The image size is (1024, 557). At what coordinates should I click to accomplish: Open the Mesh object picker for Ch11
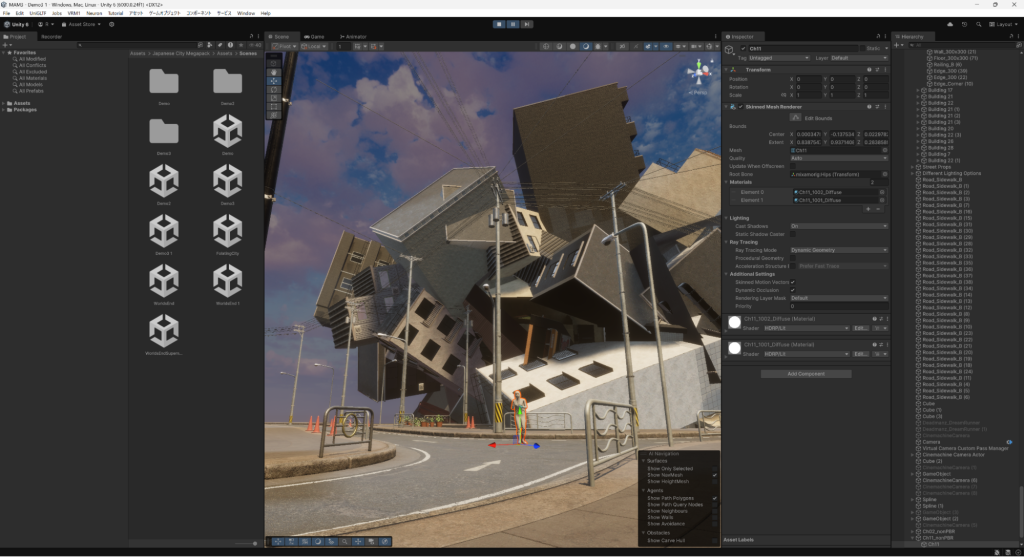coord(883,150)
